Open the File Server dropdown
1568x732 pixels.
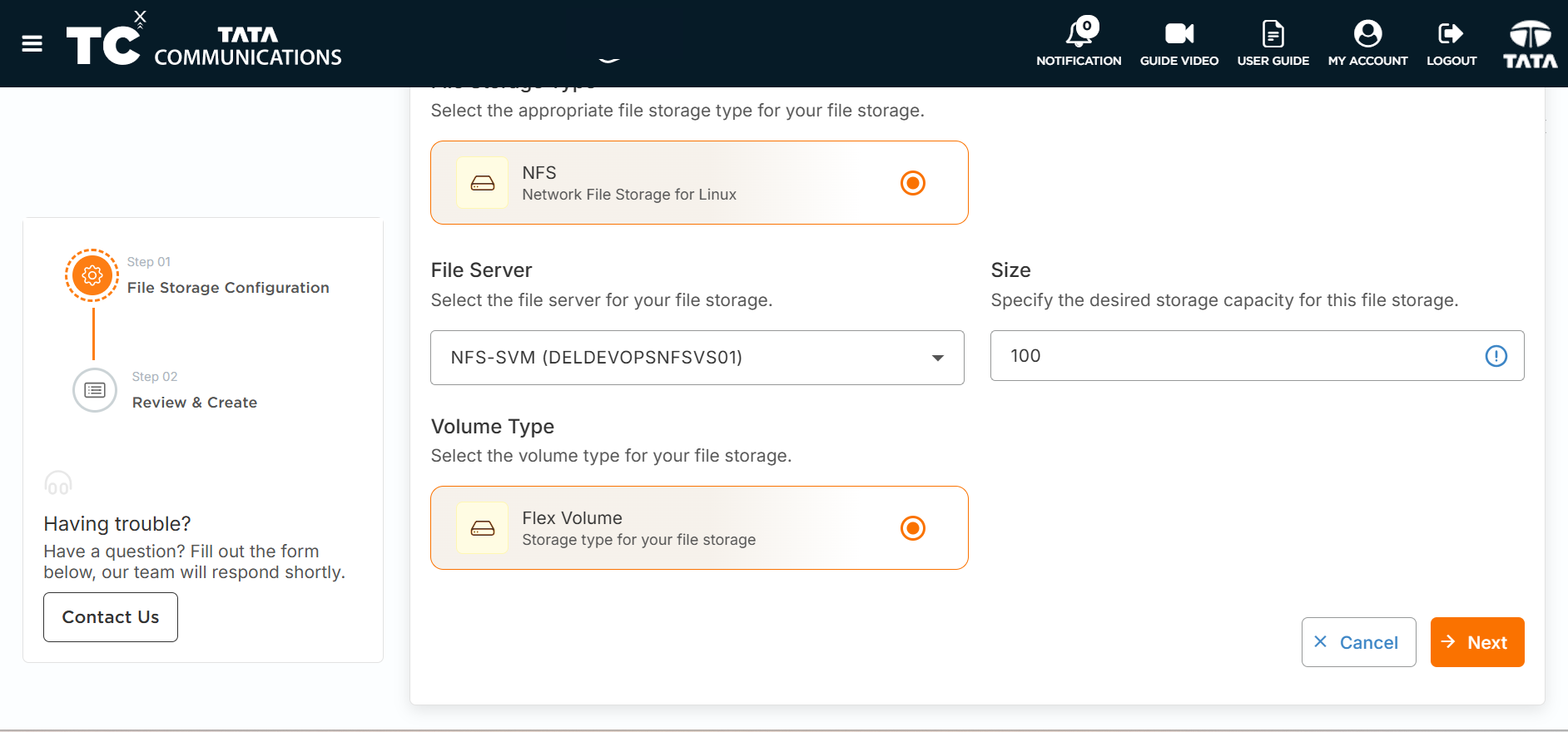[x=697, y=358]
